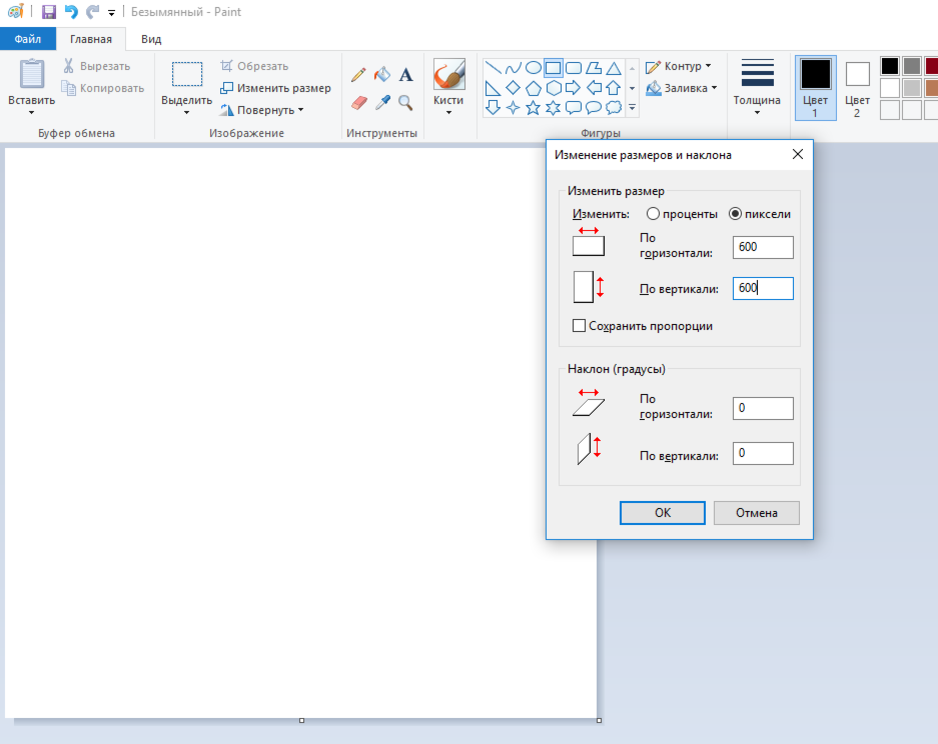938x744 pixels.
Task: Select the Text tool letter A
Action: pos(406,75)
